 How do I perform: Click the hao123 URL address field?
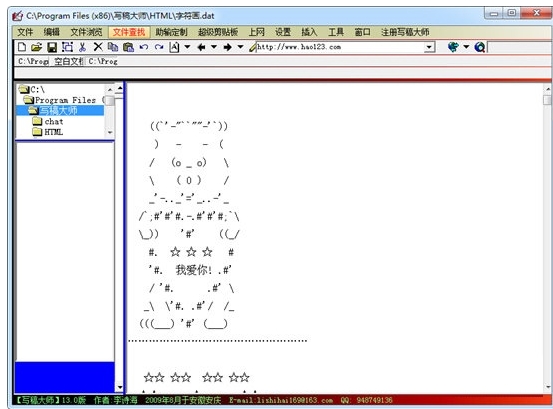click(340, 47)
